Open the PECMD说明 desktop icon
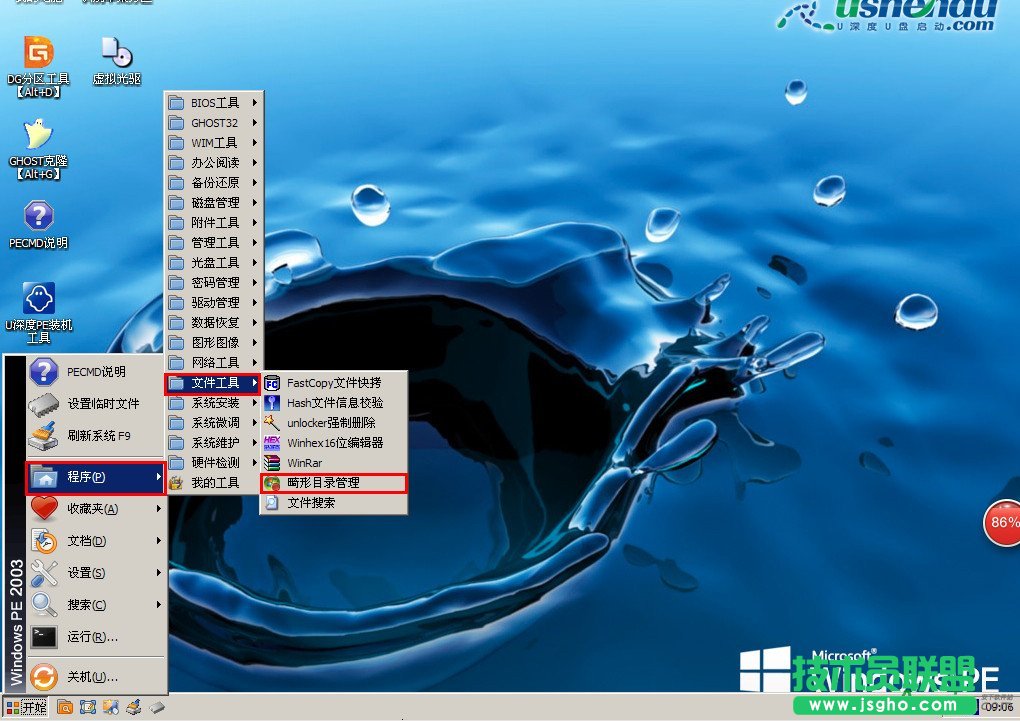Screen dimensions: 1020x721 coord(38,217)
